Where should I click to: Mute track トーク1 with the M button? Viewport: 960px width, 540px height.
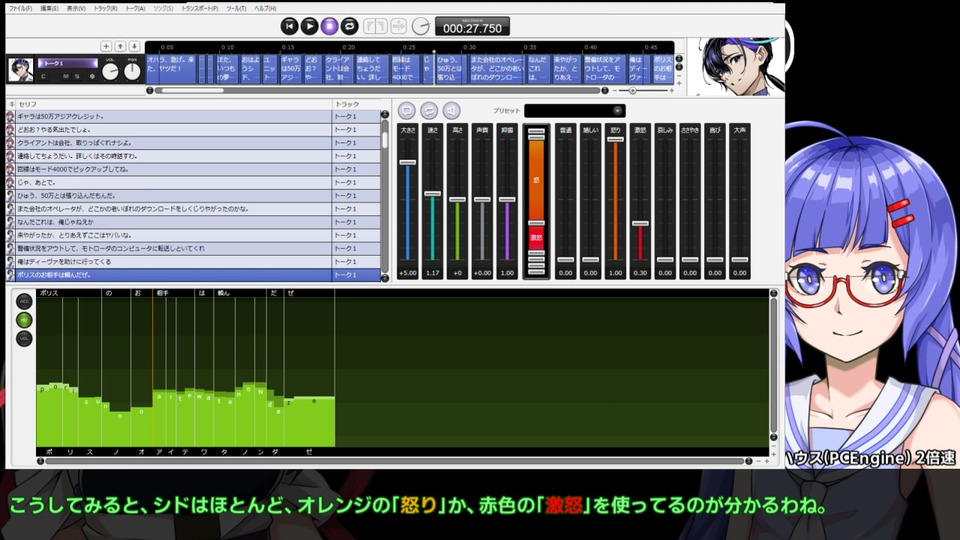click(x=66, y=77)
